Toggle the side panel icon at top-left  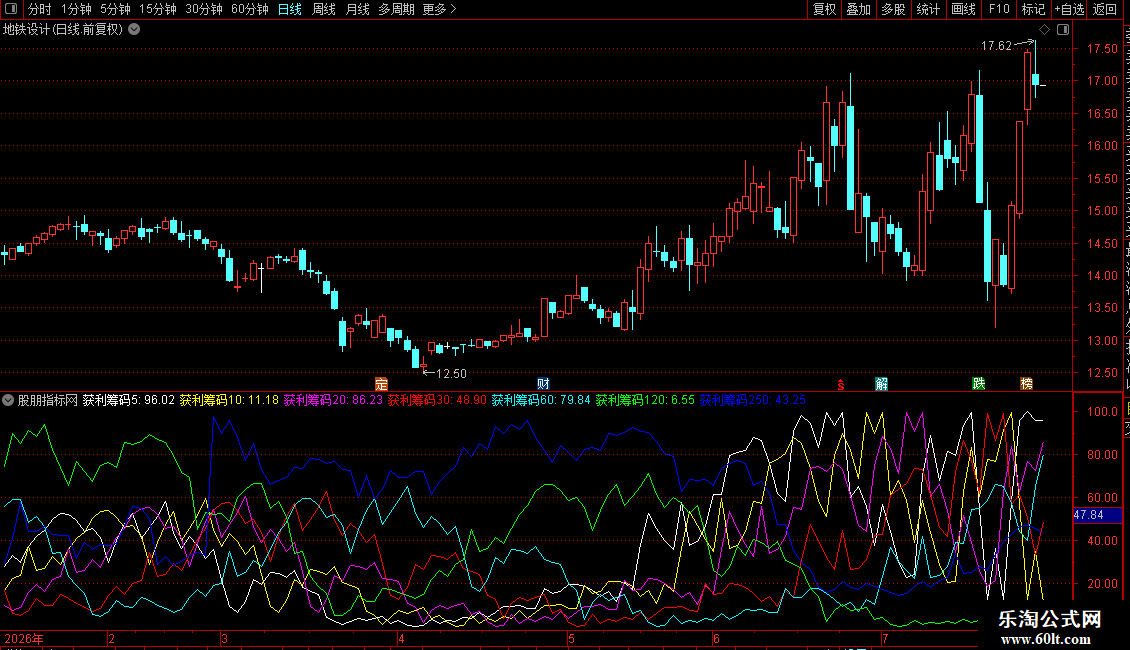(x=10, y=9)
